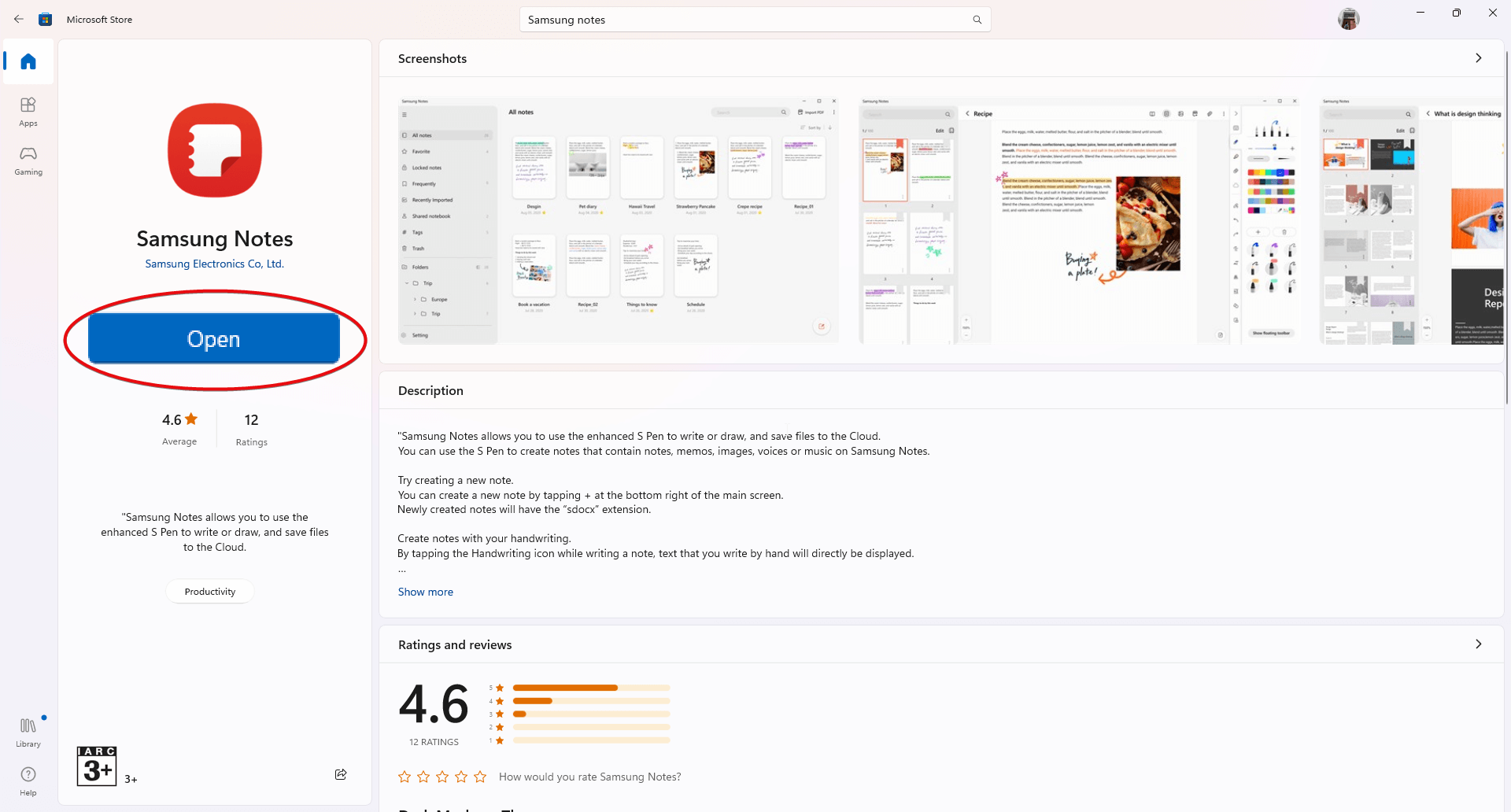Screen dimensions: 1511x812
Task: Open the Library in sidebar
Action: pos(28,732)
